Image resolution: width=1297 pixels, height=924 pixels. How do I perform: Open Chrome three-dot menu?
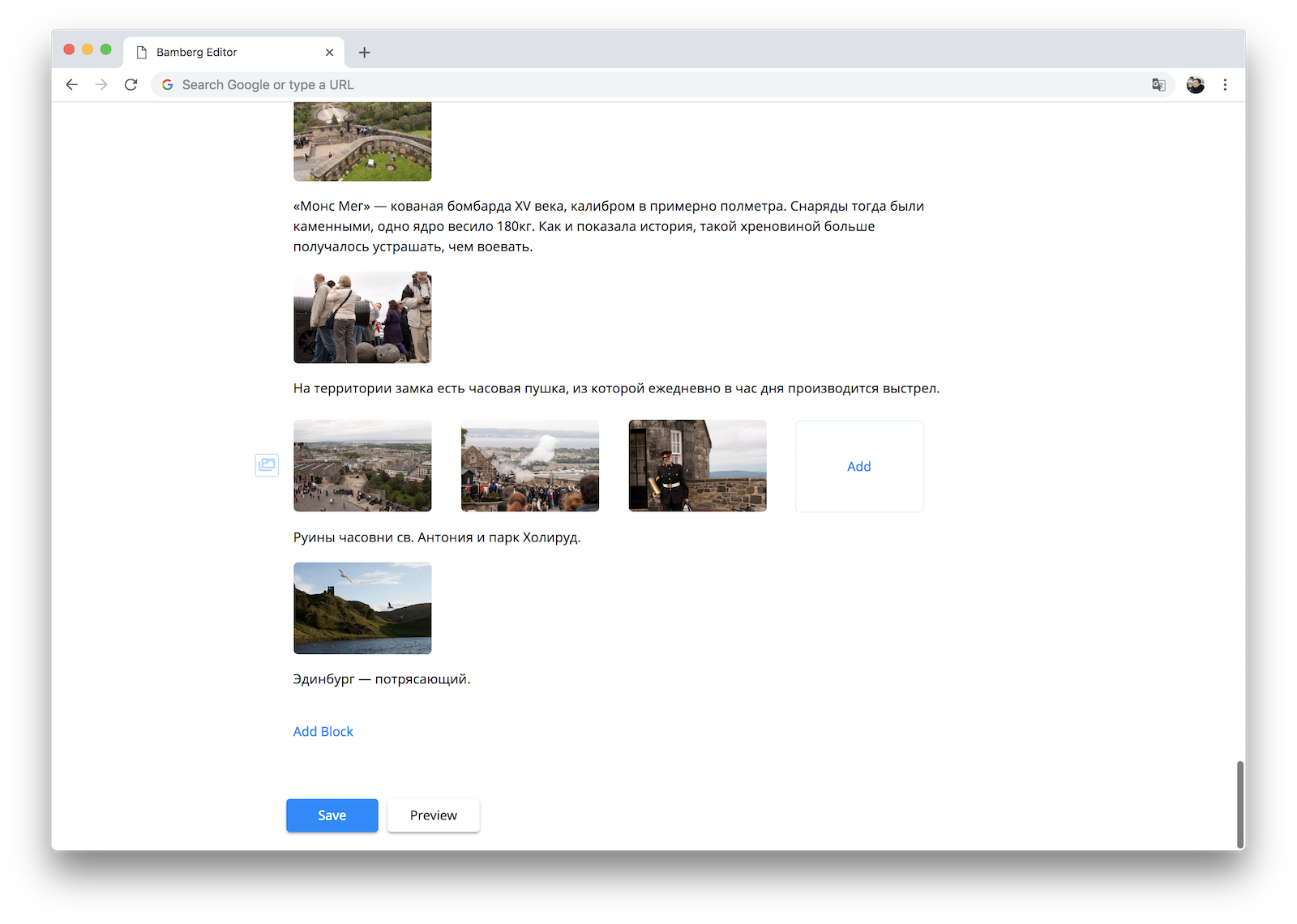click(1225, 84)
